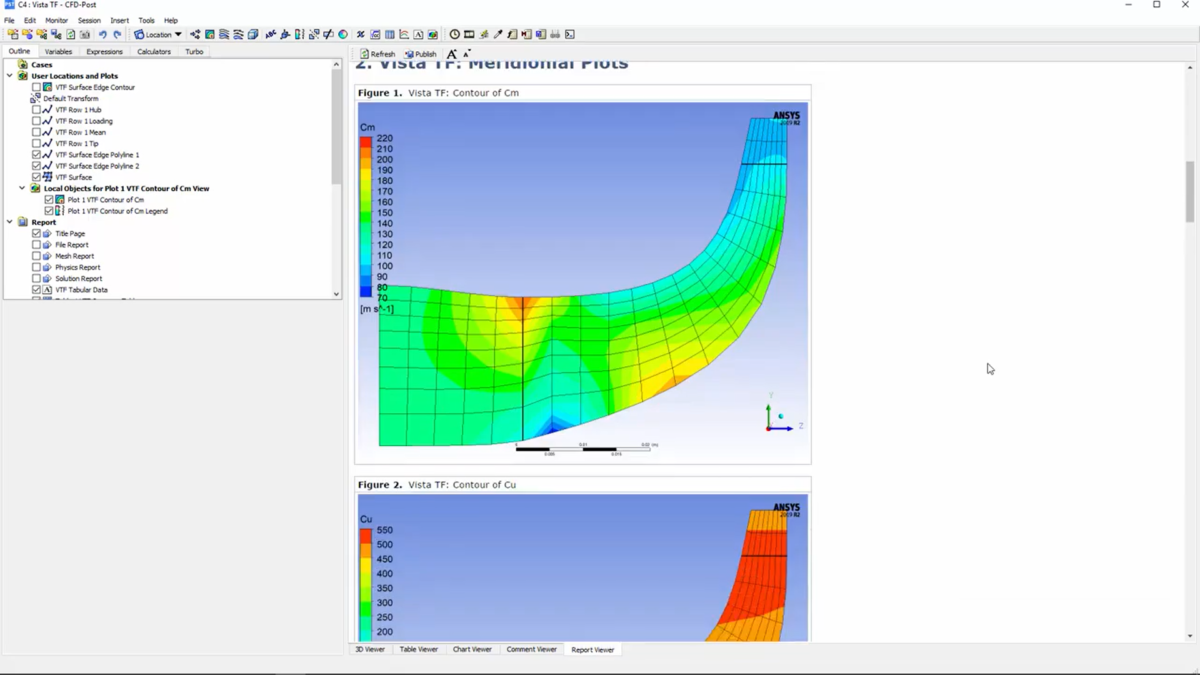
Task: Switch to the Turbo tab
Action: 194,51
